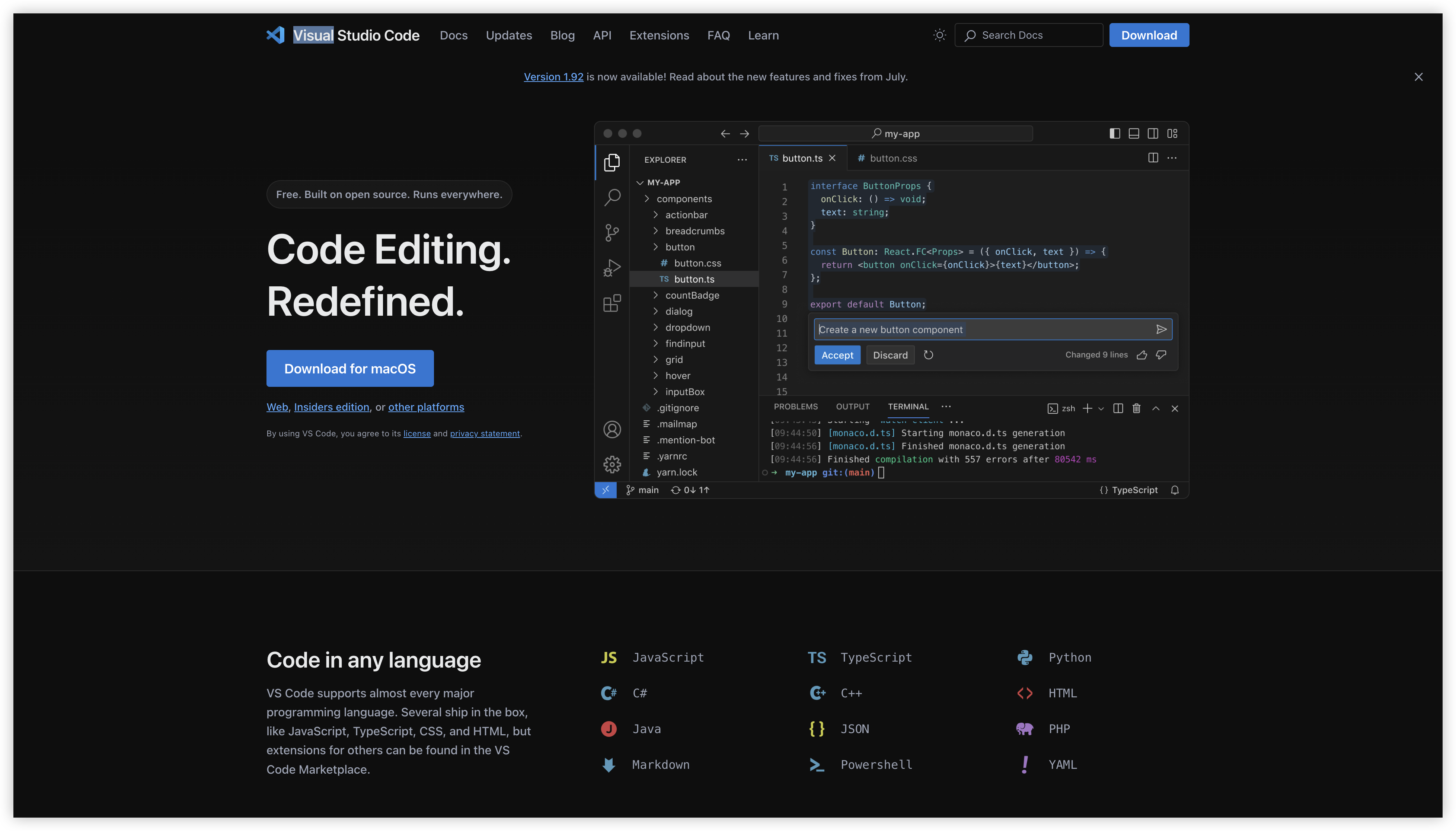Open the Version 1.92 link

[x=553, y=76]
